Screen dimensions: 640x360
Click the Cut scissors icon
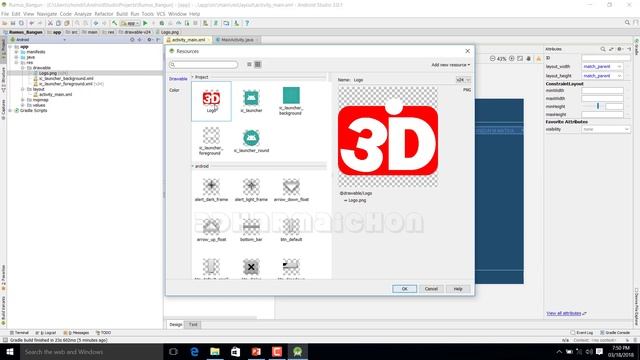pos(50,23)
